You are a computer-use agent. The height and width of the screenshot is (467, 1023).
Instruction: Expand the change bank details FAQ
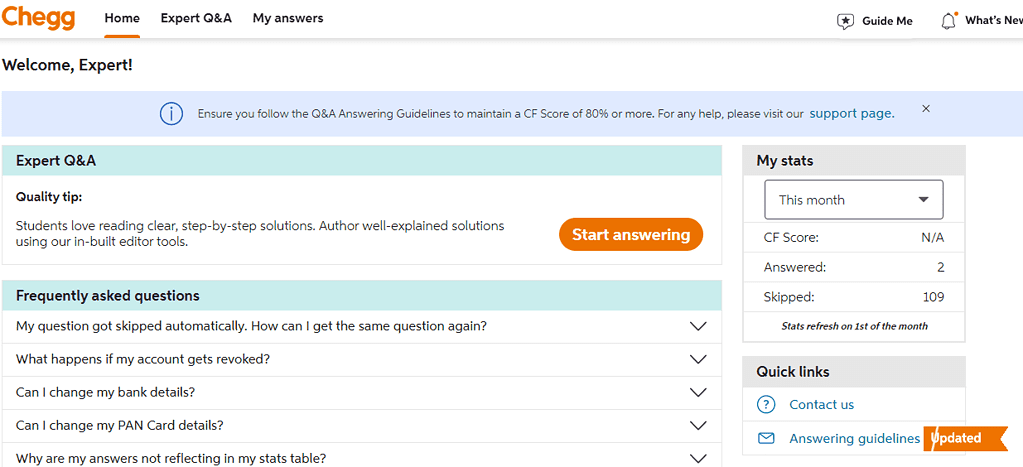click(x=361, y=393)
